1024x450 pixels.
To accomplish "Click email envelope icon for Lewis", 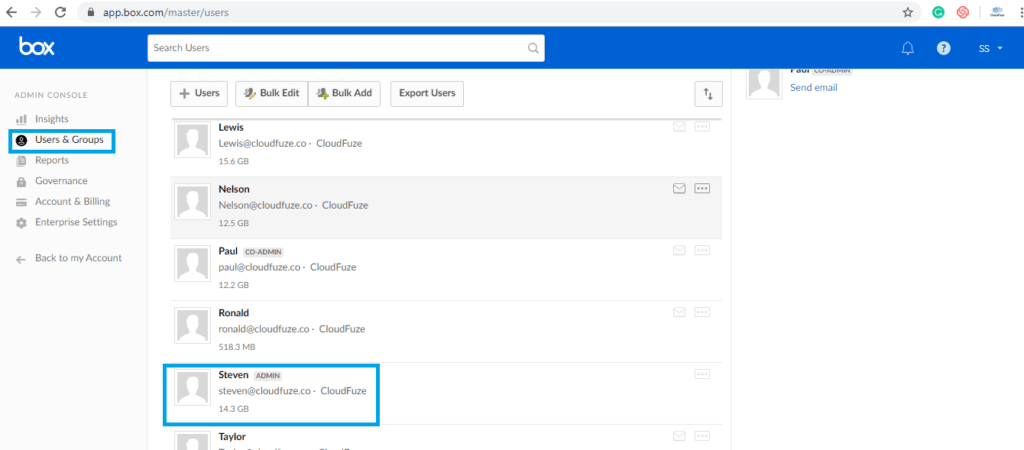I will tap(679, 127).
